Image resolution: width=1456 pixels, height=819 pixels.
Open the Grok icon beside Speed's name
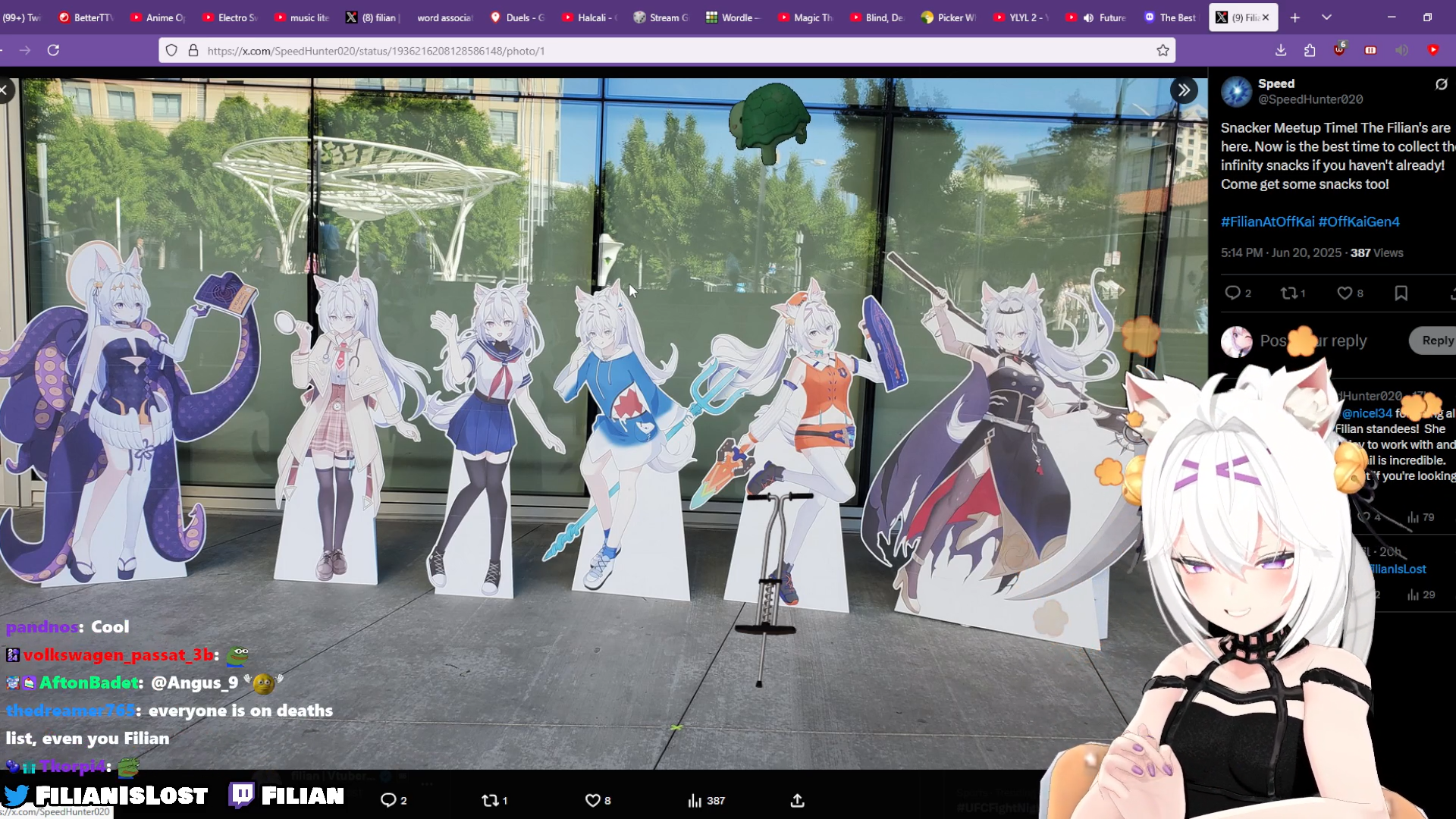[x=1441, y=84]
